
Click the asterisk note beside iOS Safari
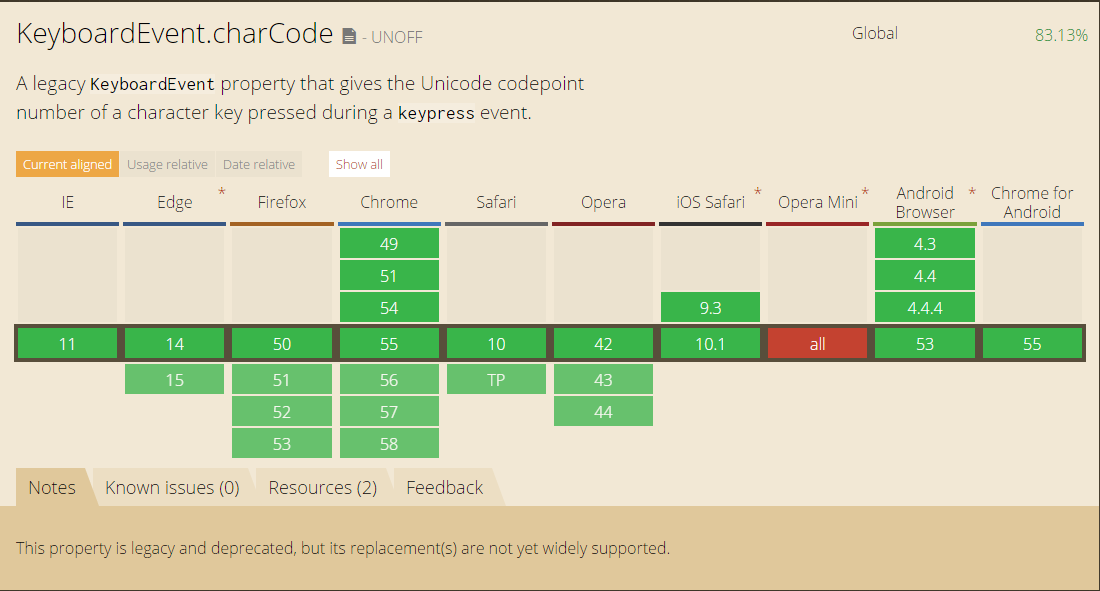click(758, 192)
